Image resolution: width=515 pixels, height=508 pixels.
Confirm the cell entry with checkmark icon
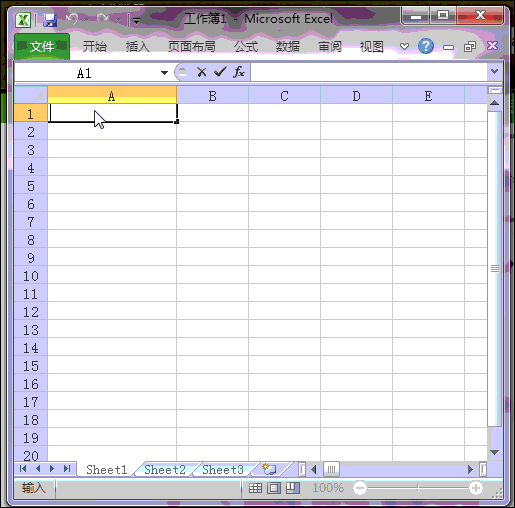coord(220,72)
